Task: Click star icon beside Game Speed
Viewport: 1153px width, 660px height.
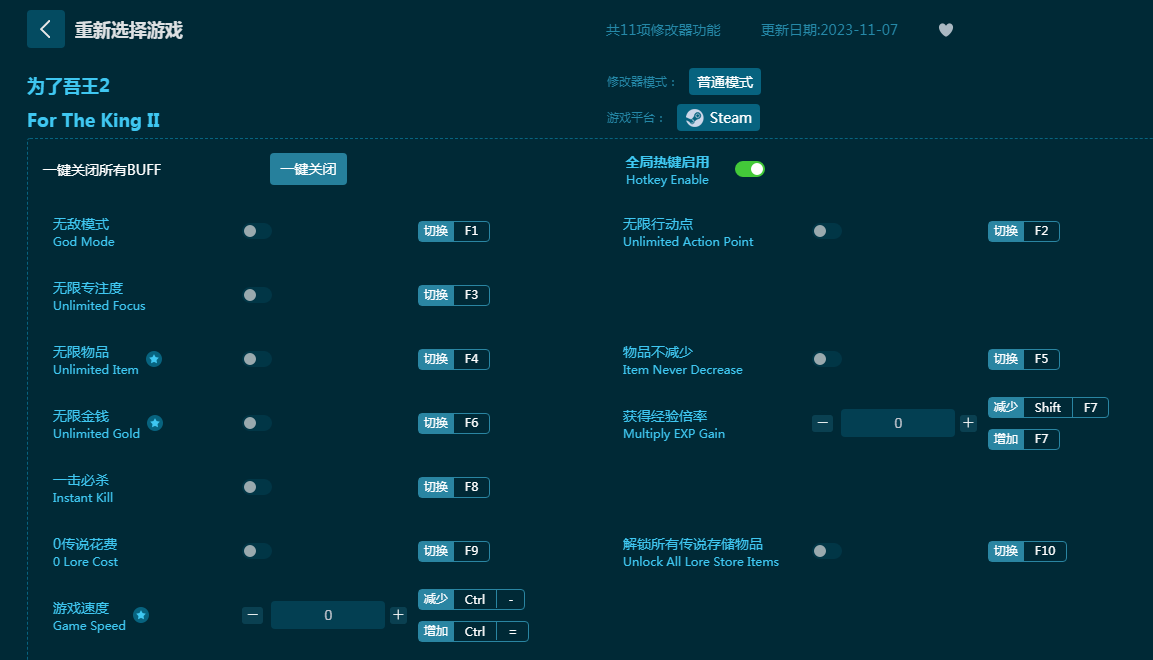Action: tap(140, 614)
